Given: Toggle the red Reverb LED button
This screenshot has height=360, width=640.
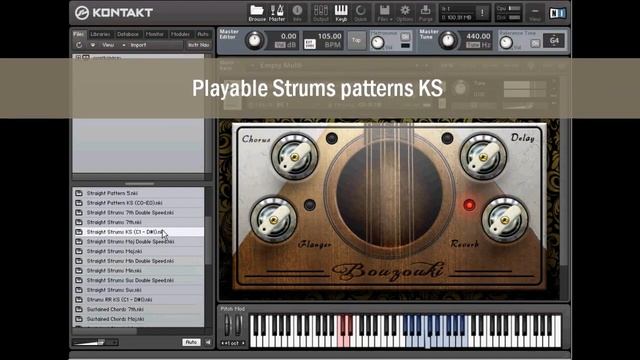Looking at the screenshot, I should click(469, 205).
